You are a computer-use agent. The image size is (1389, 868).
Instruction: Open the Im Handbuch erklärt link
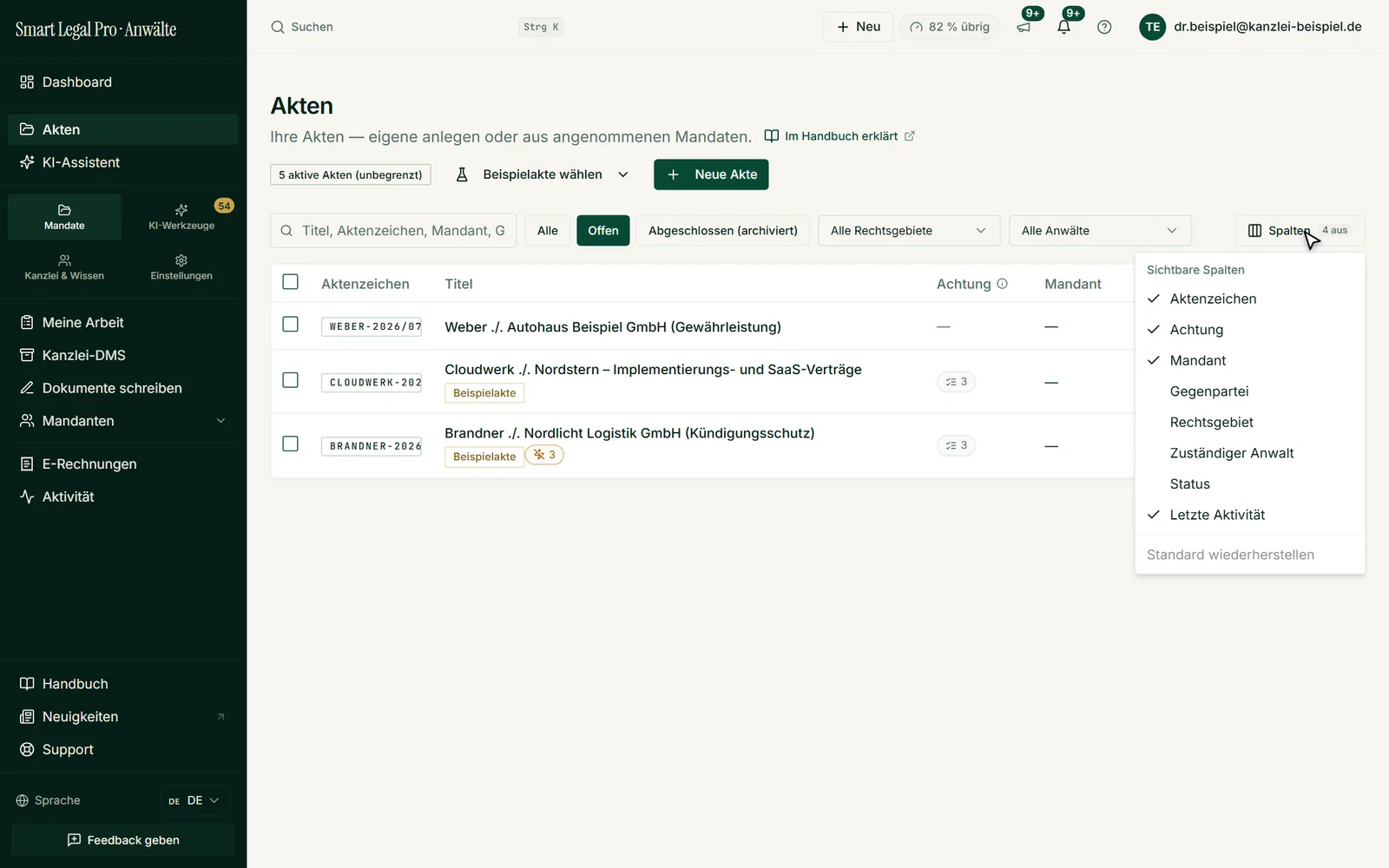(x=839, y=136)
